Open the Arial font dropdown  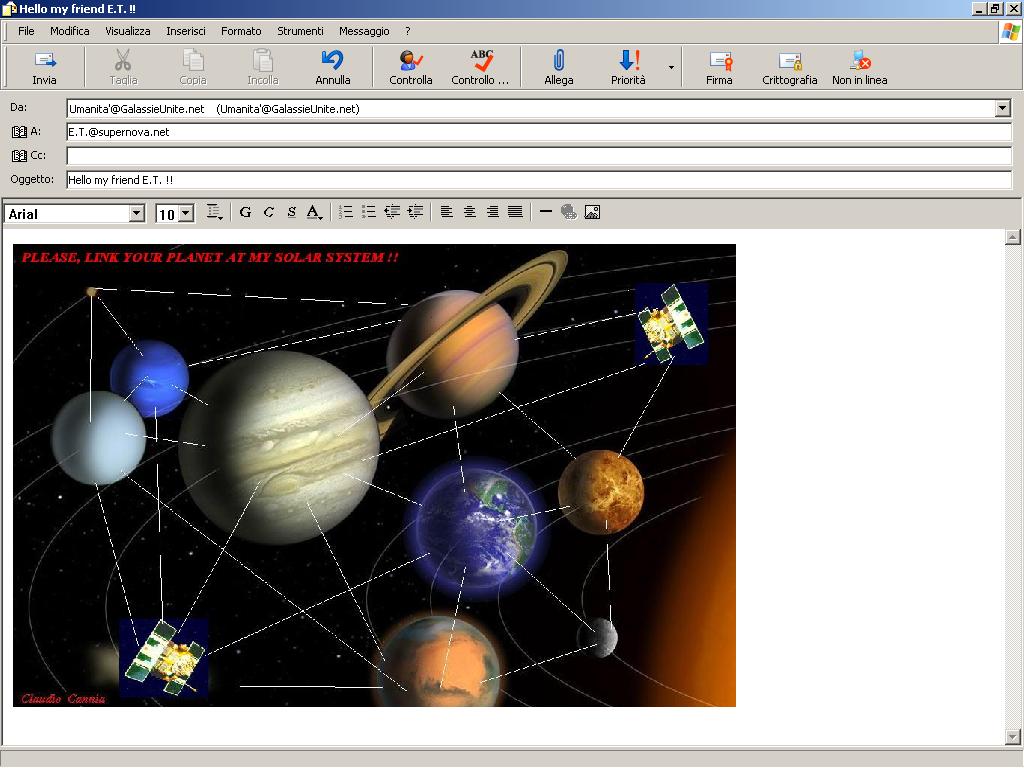click(136, 214)
